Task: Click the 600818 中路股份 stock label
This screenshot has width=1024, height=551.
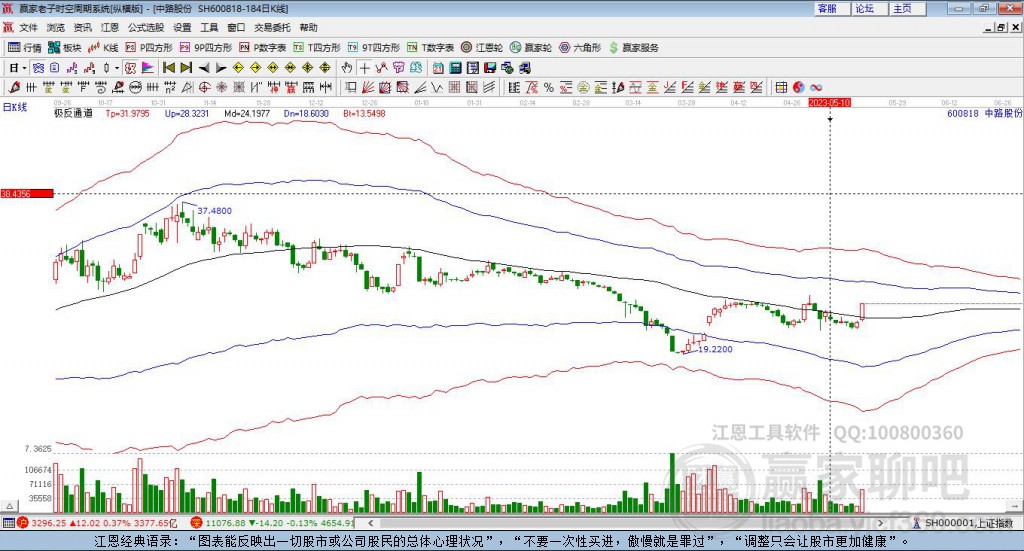Action: click(984, 113)
